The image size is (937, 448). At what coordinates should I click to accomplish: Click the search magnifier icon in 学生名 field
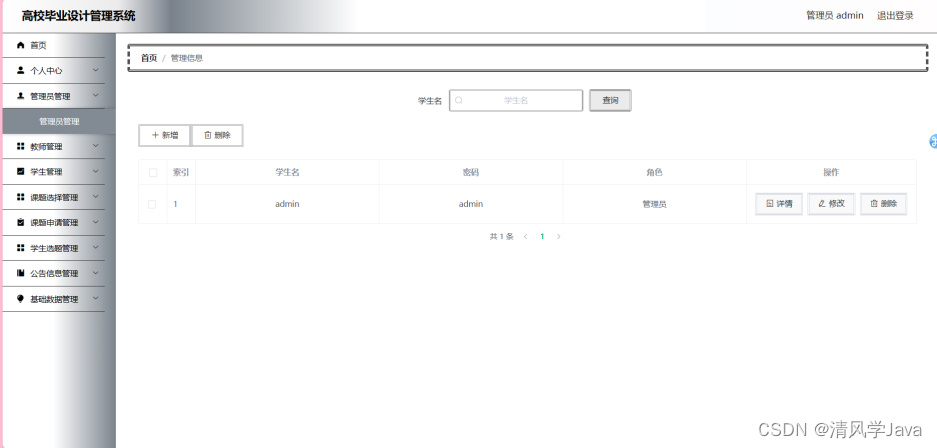(x=459, y=100)
